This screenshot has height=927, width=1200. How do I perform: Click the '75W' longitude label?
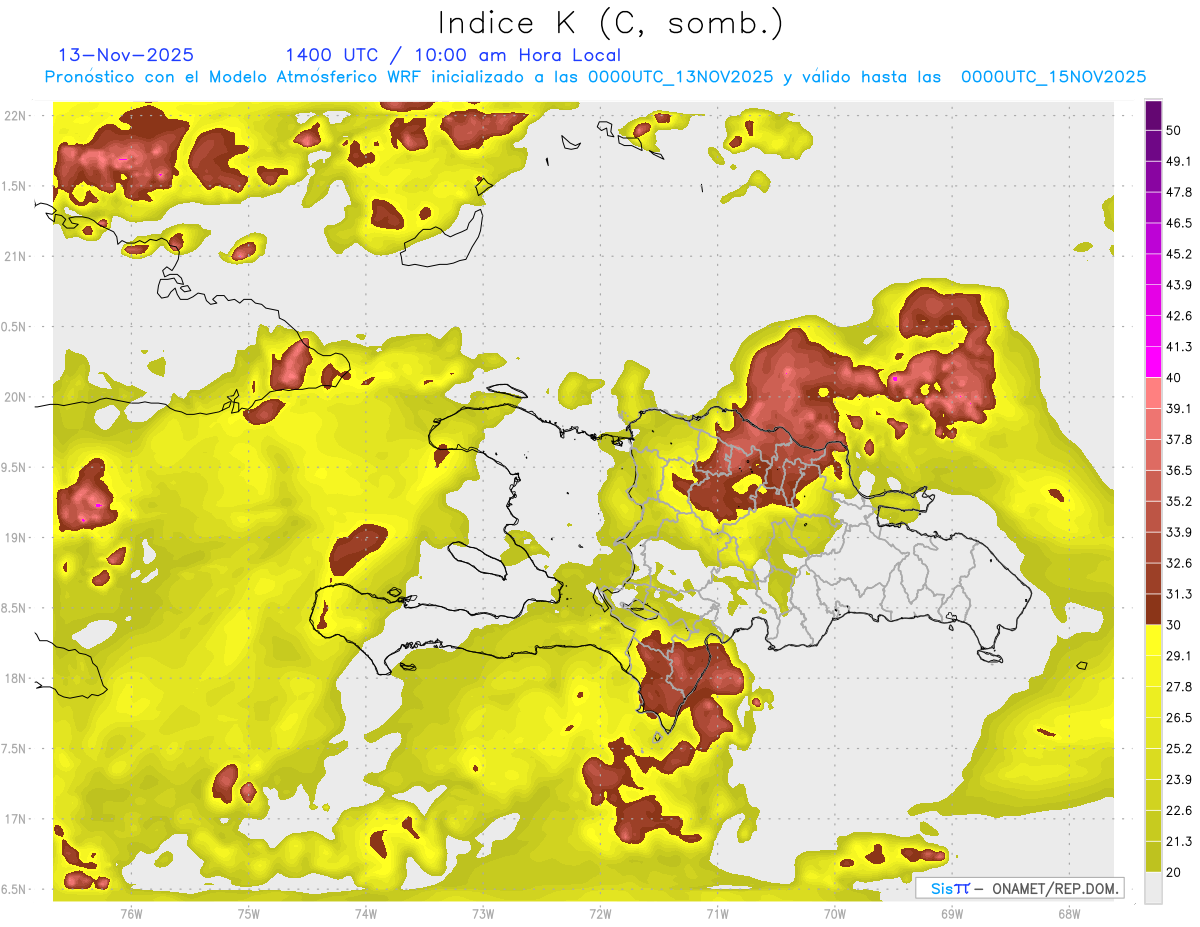click(x=249, y=913)
